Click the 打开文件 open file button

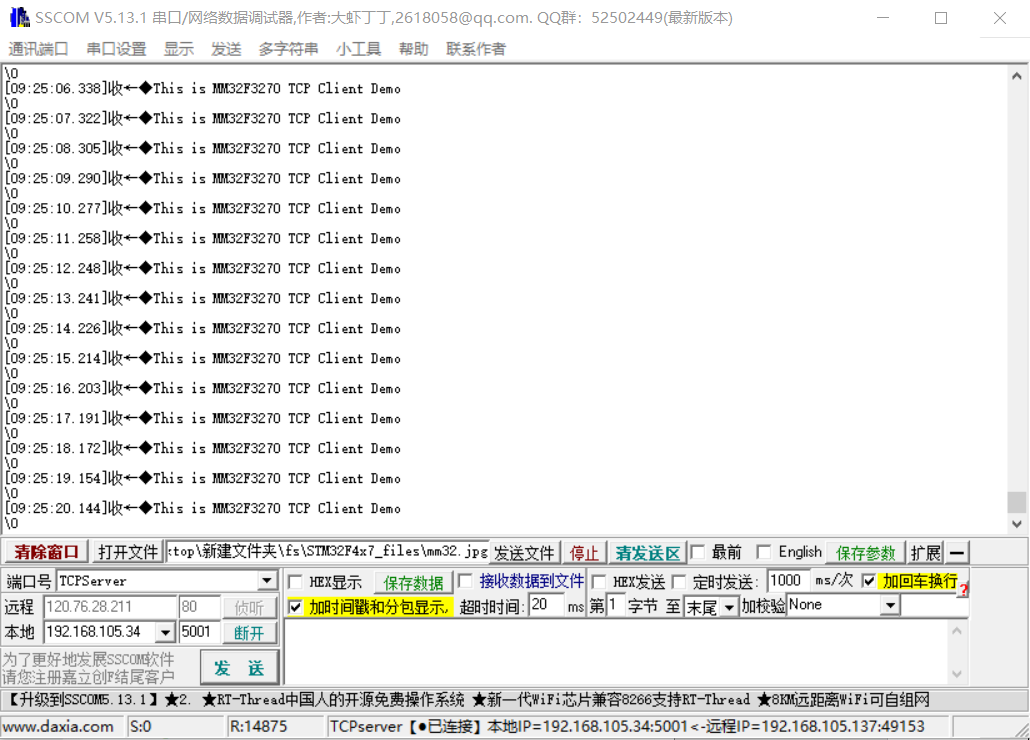click(x=128, y=552)
